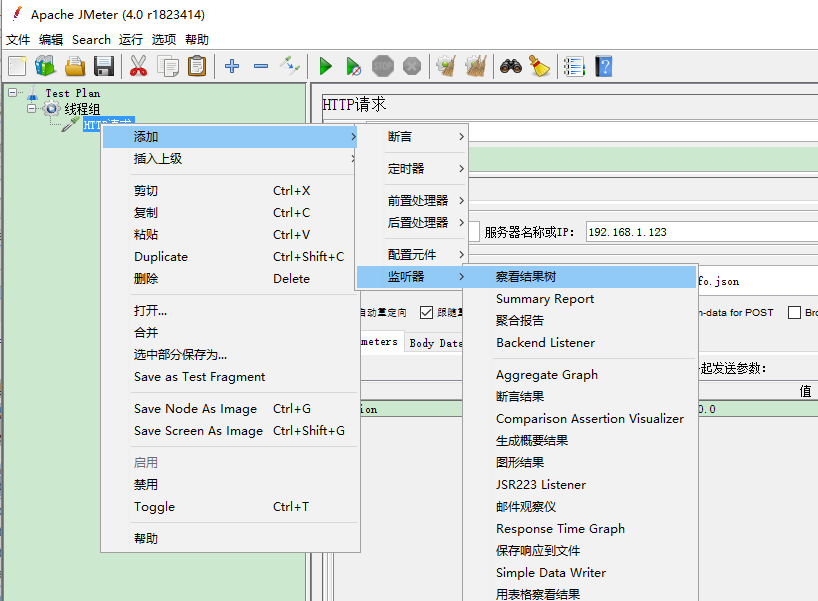Collapse the 线程组 tree node
Viewport: 818px width, 601px height.
[x=31, y=109]
